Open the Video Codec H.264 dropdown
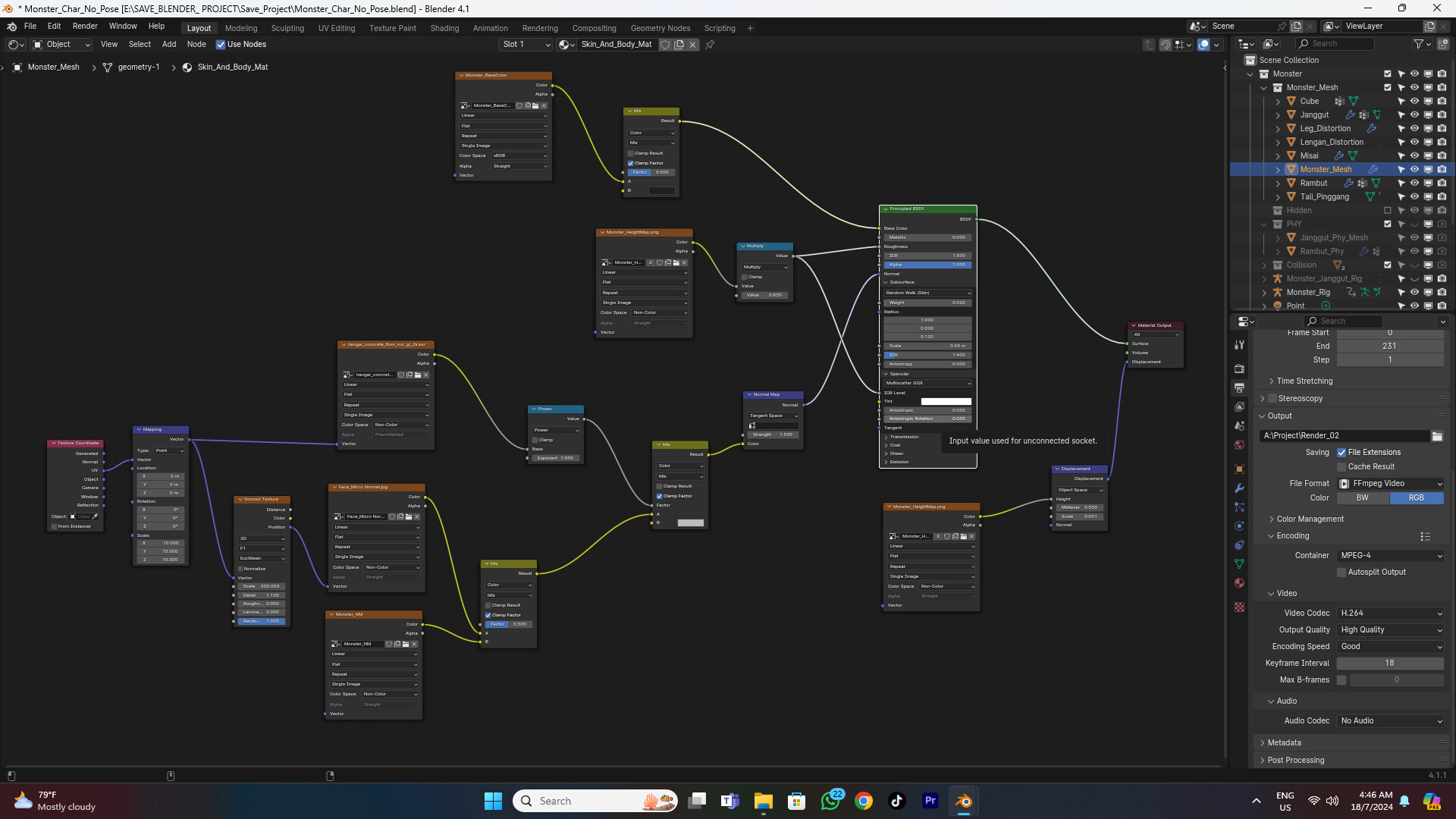This screenshot has height=819, width=1456. coord(1390,613)
